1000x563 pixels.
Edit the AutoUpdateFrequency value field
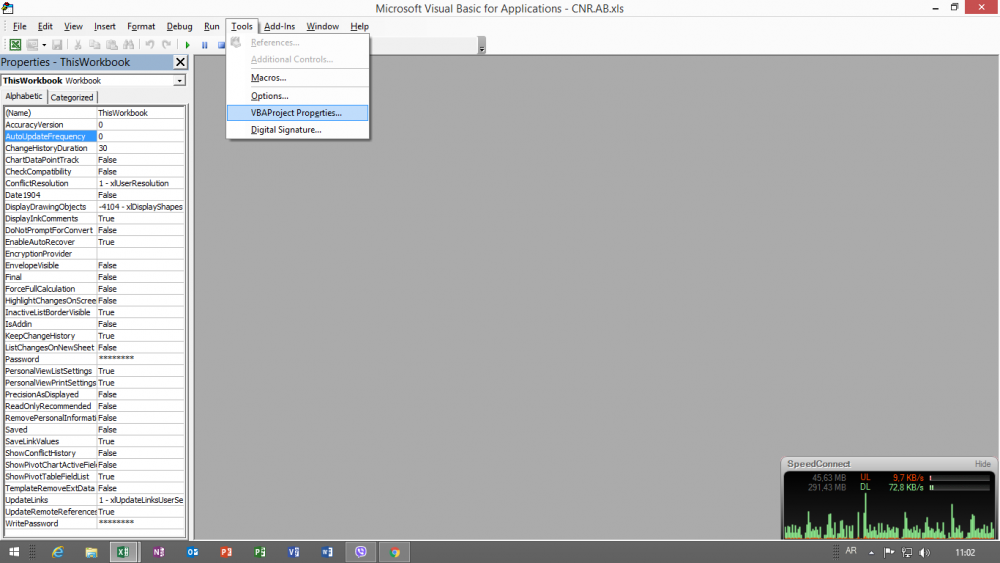(140, 136)
